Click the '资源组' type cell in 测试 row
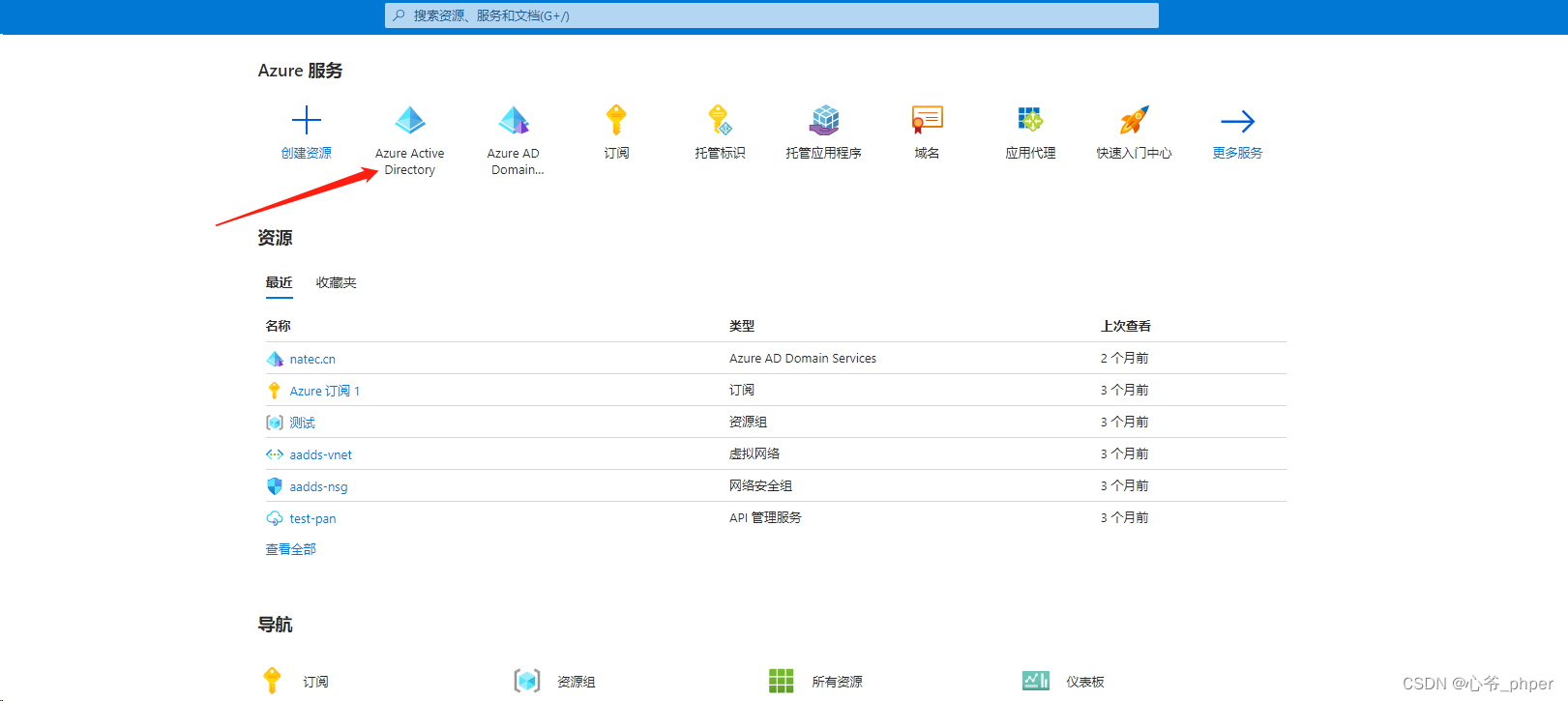This screenshot has height=701, width=1568. tap(748, 422)
